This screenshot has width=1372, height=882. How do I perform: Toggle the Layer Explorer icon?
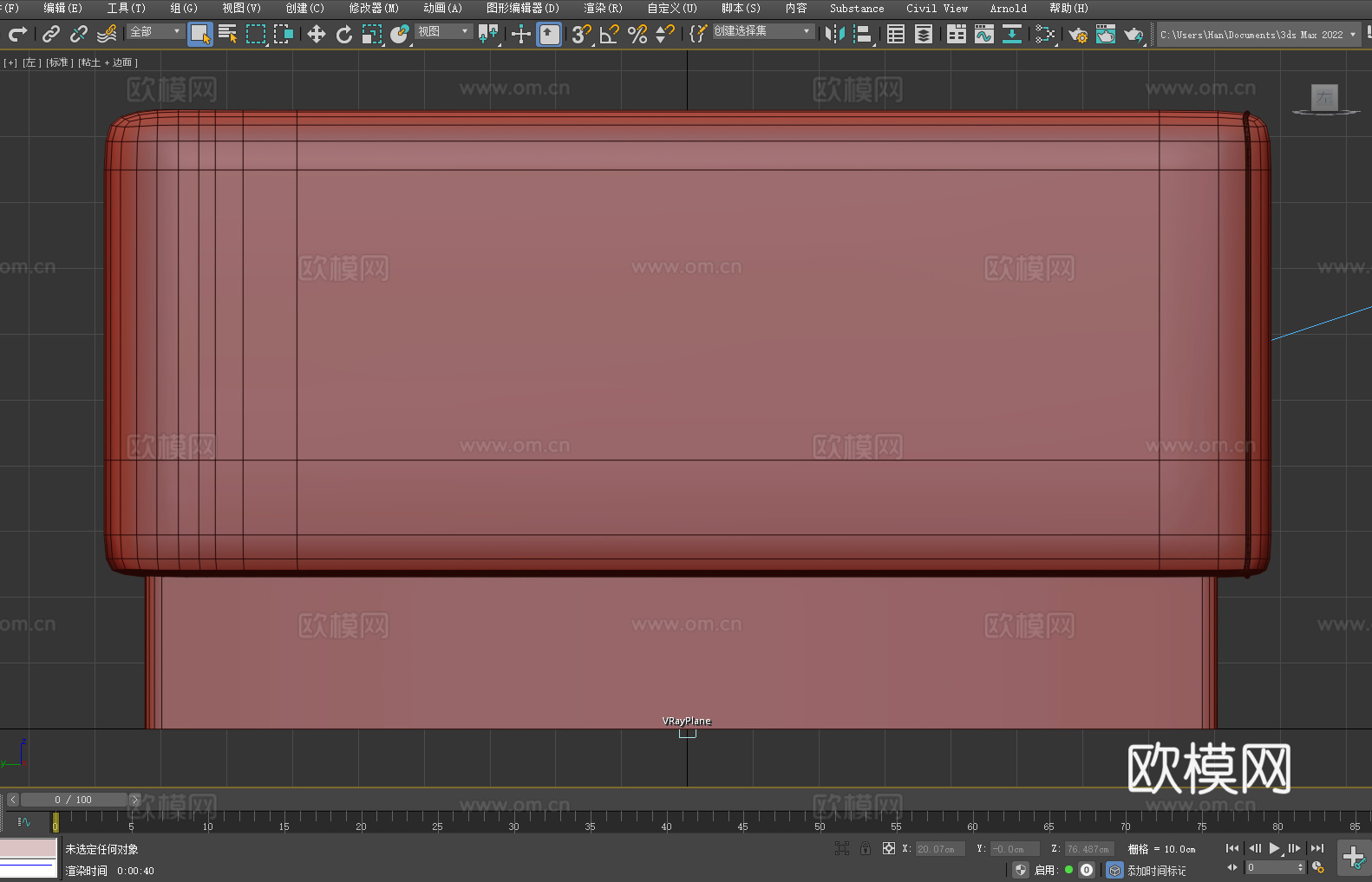tap(924, 34)
